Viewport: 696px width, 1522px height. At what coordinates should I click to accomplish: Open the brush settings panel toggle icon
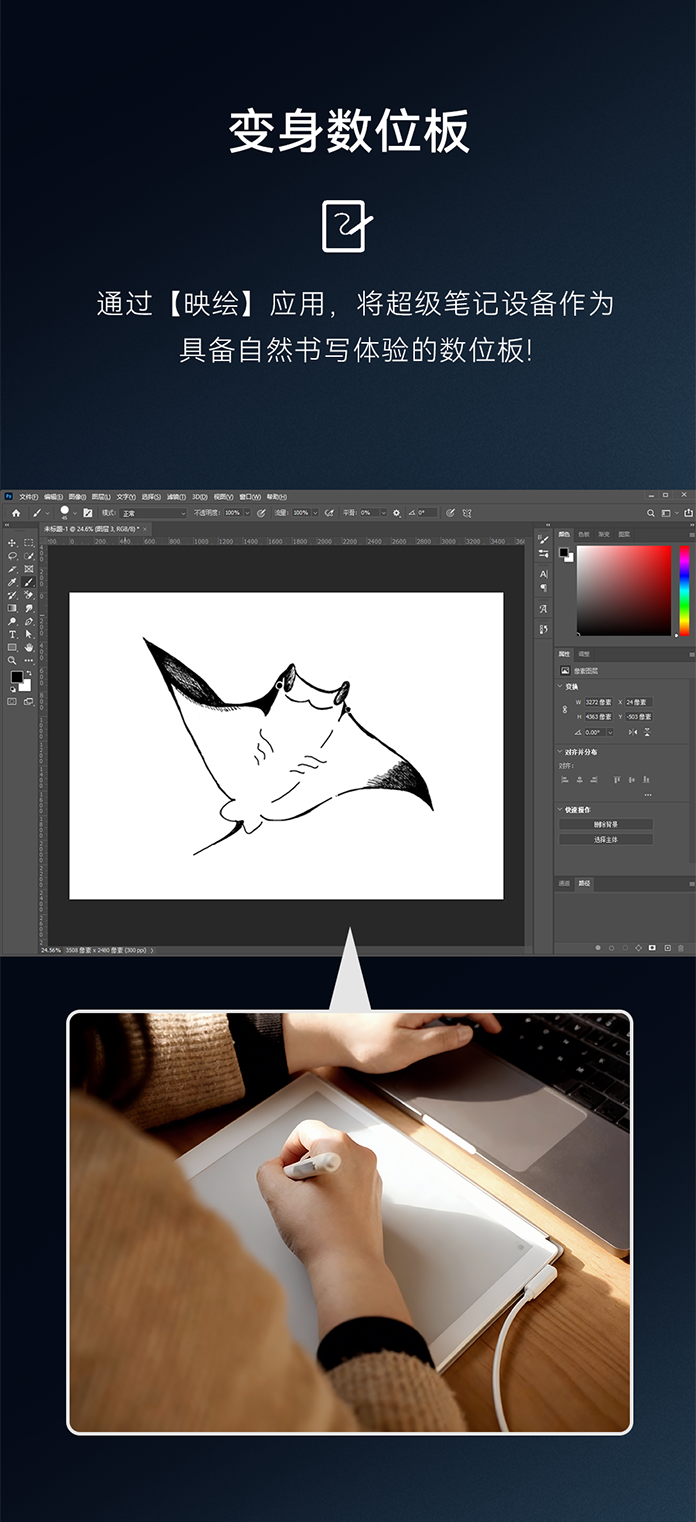pos(88,512)
